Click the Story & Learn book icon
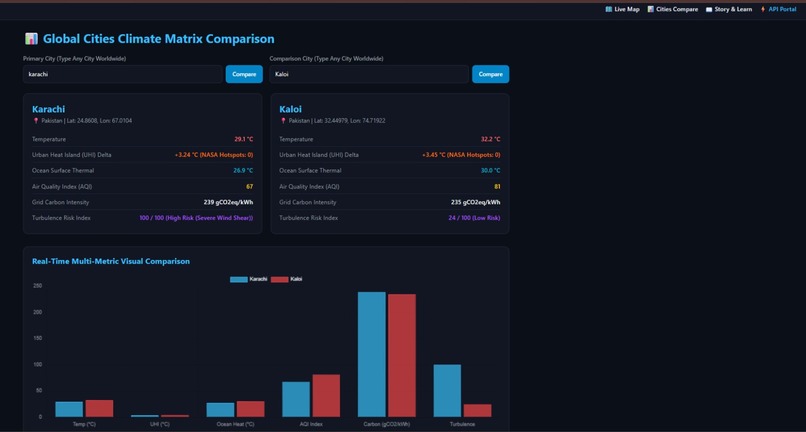806x432 pixels. pyautogui.click(x=709, y=9)
